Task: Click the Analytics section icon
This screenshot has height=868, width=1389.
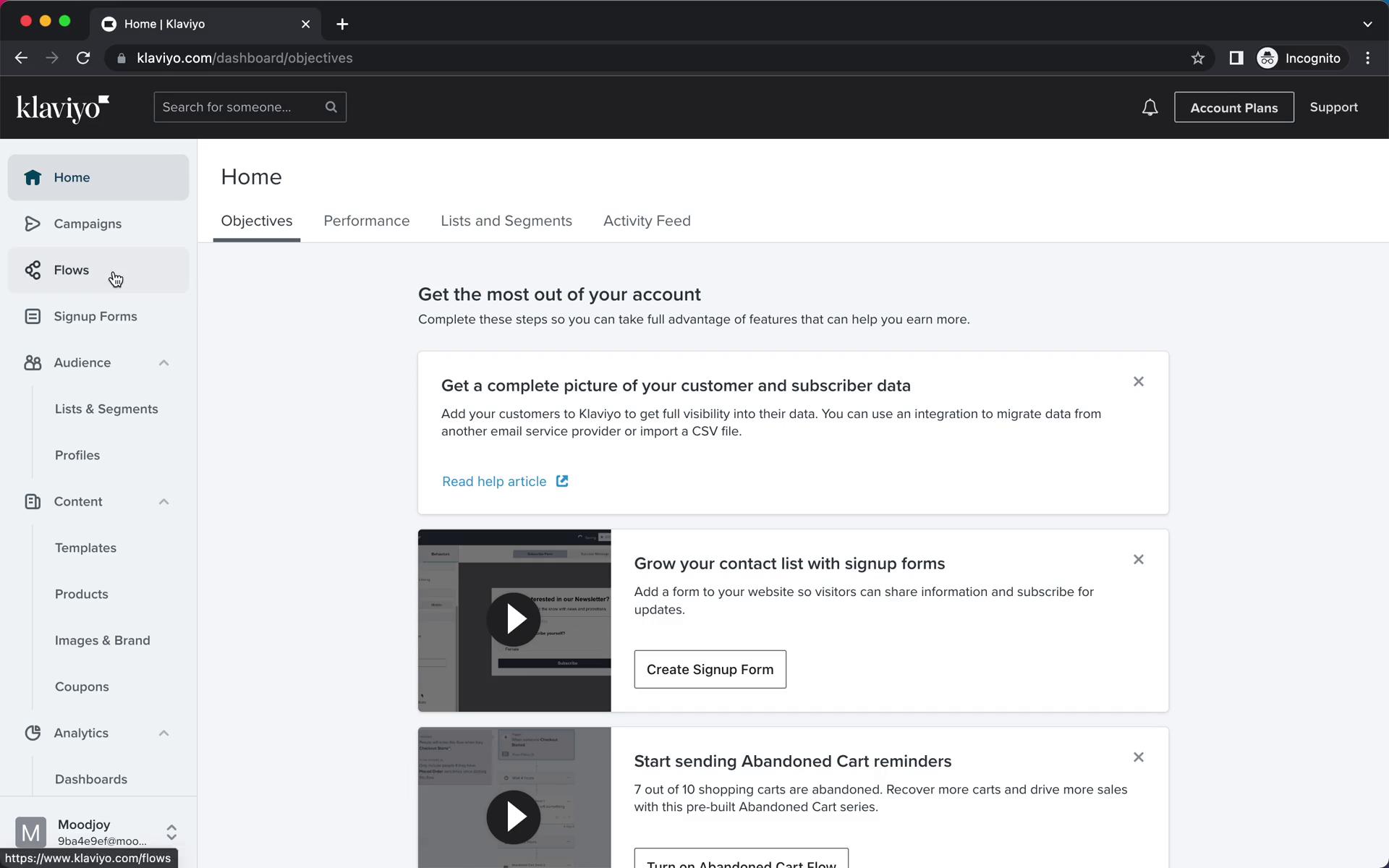Action: tap(33, 732)
